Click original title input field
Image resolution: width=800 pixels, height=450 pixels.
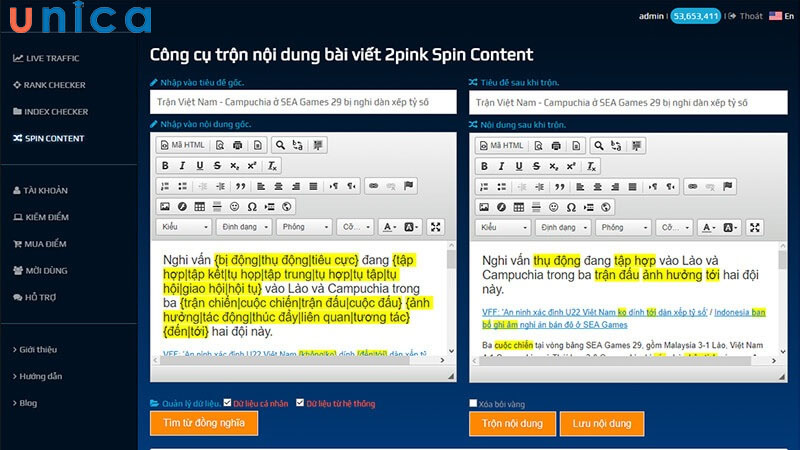point(303,102)
